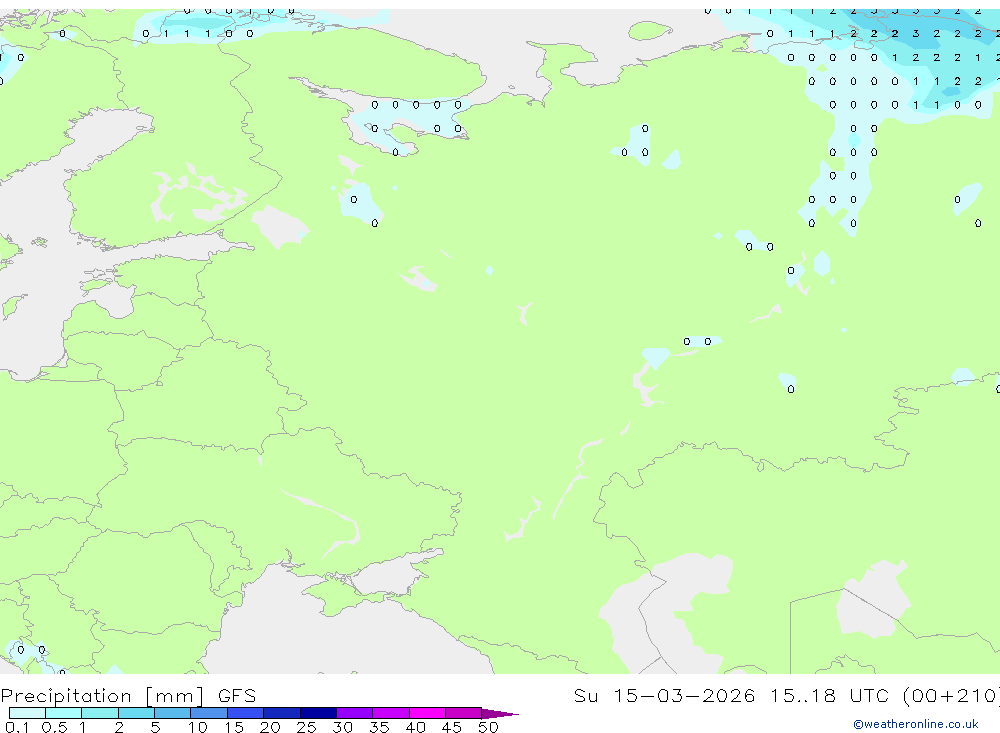This screenshot has width=1000, height=733.
Task: Select the 5–10 mm legend color box
Action: point(173,713)
